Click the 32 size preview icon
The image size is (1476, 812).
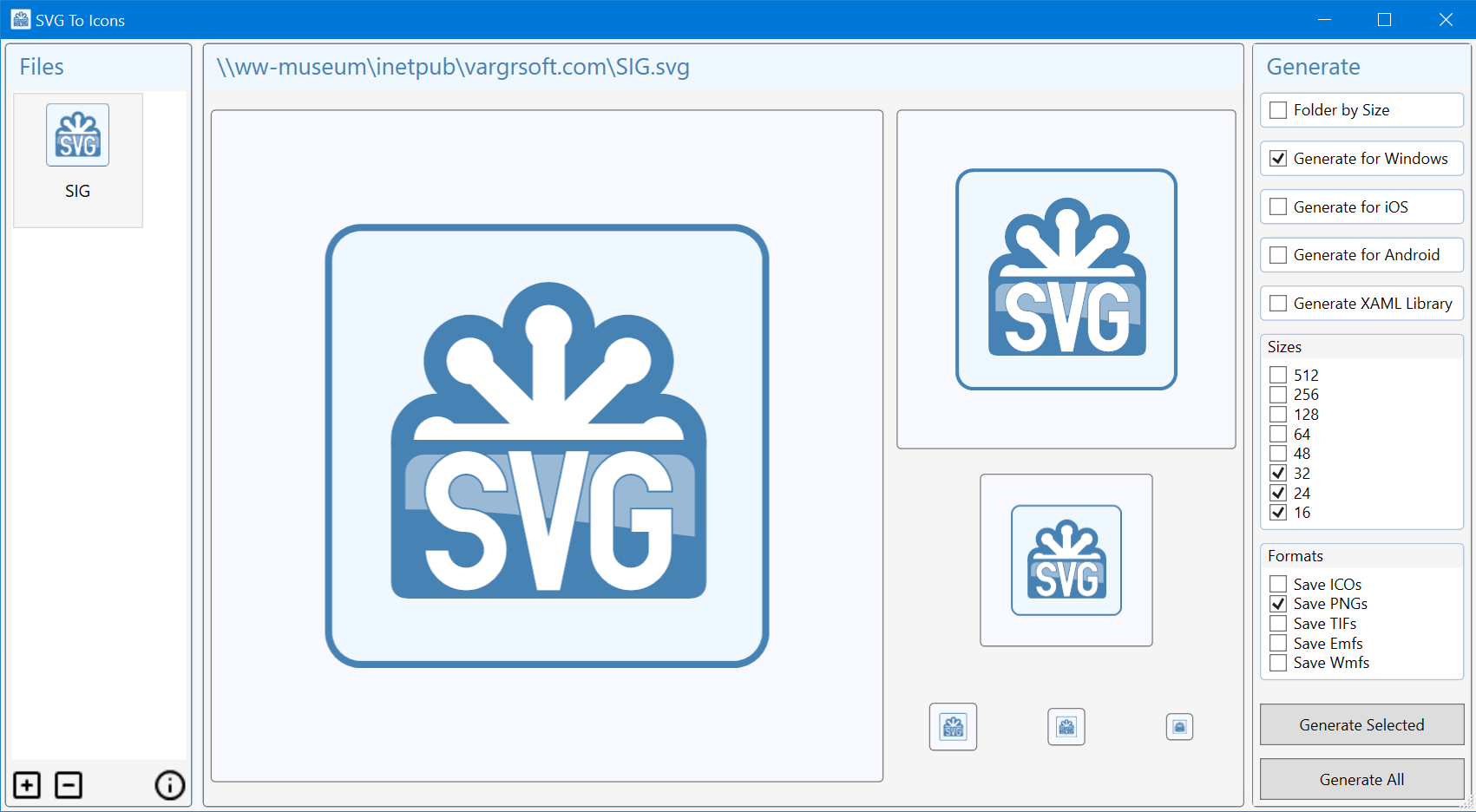(1066, 727)
